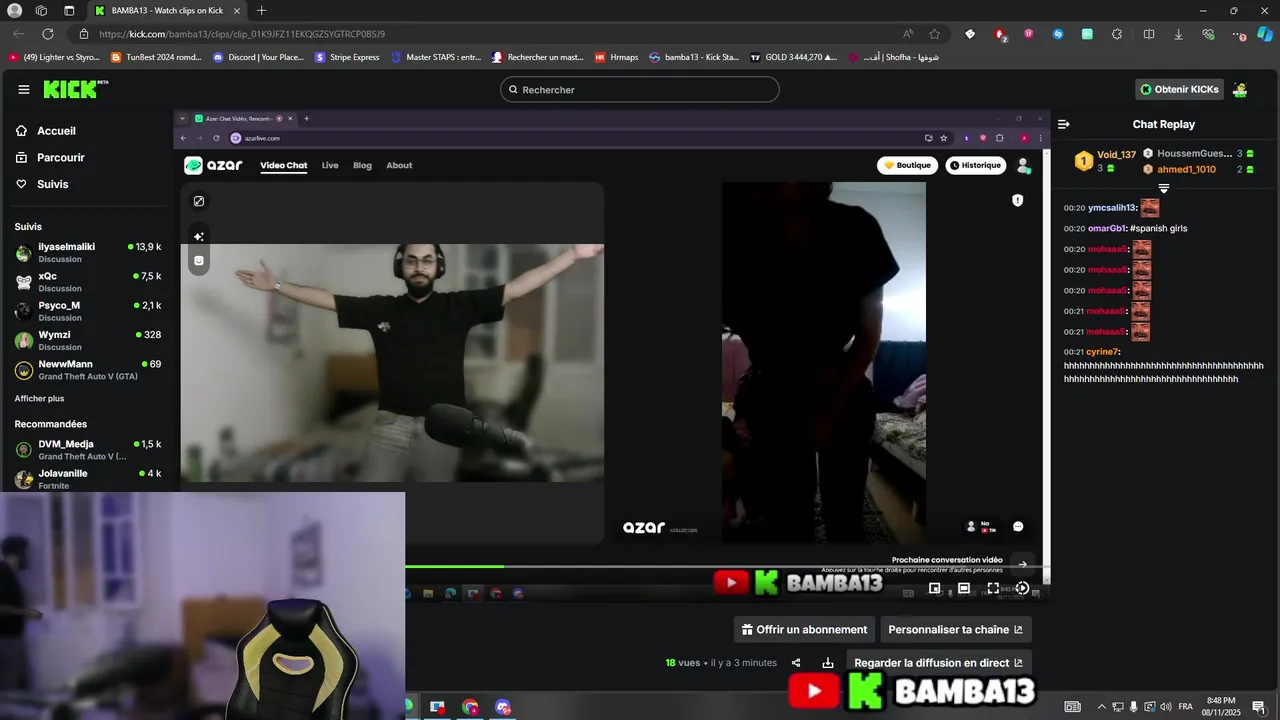Viewport: 1280px width, 720px height.
Task: Collapse the Chat Replay panel
Action: pyautogui.click(x=1064, y=125)
